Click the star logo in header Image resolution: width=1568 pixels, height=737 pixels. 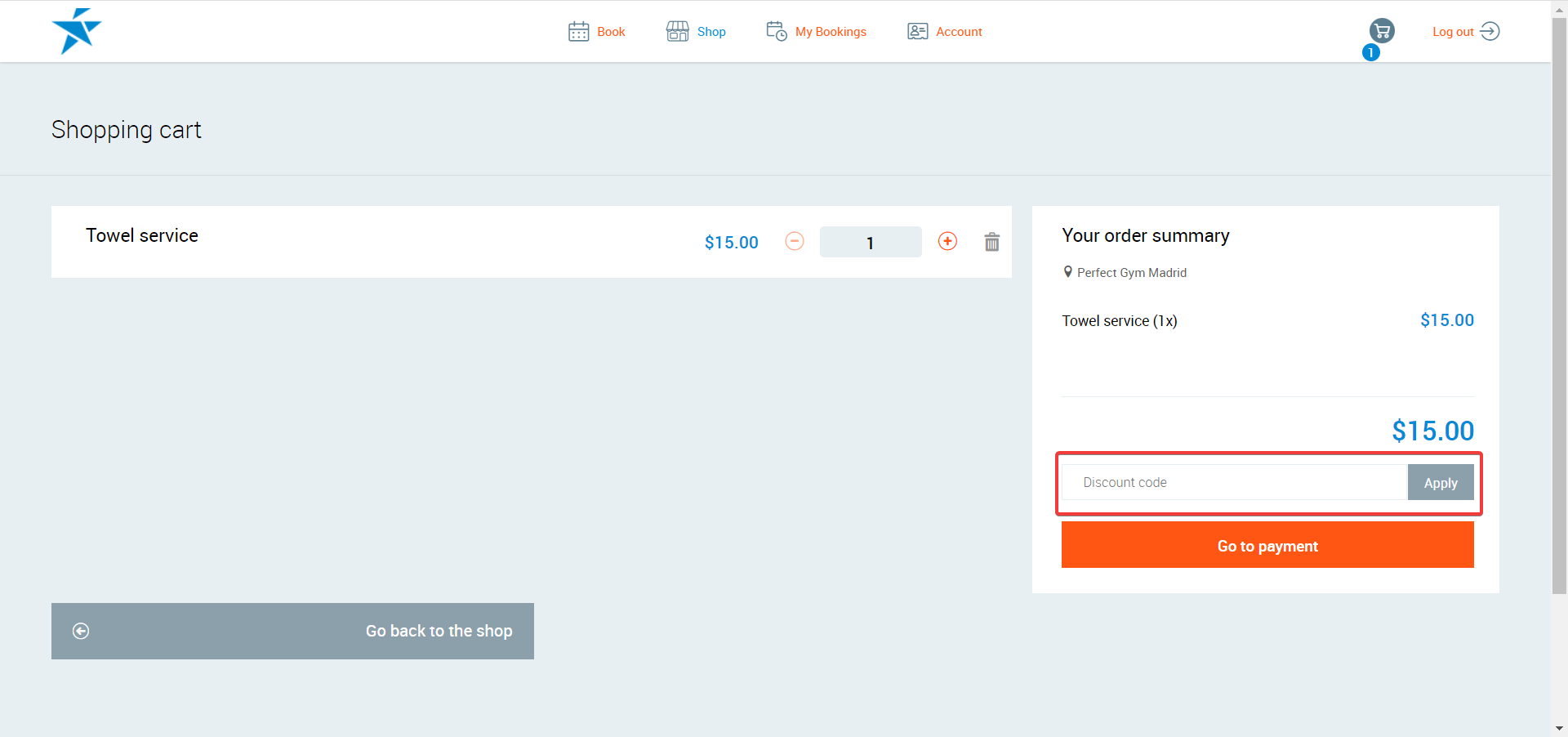(76, 31)
